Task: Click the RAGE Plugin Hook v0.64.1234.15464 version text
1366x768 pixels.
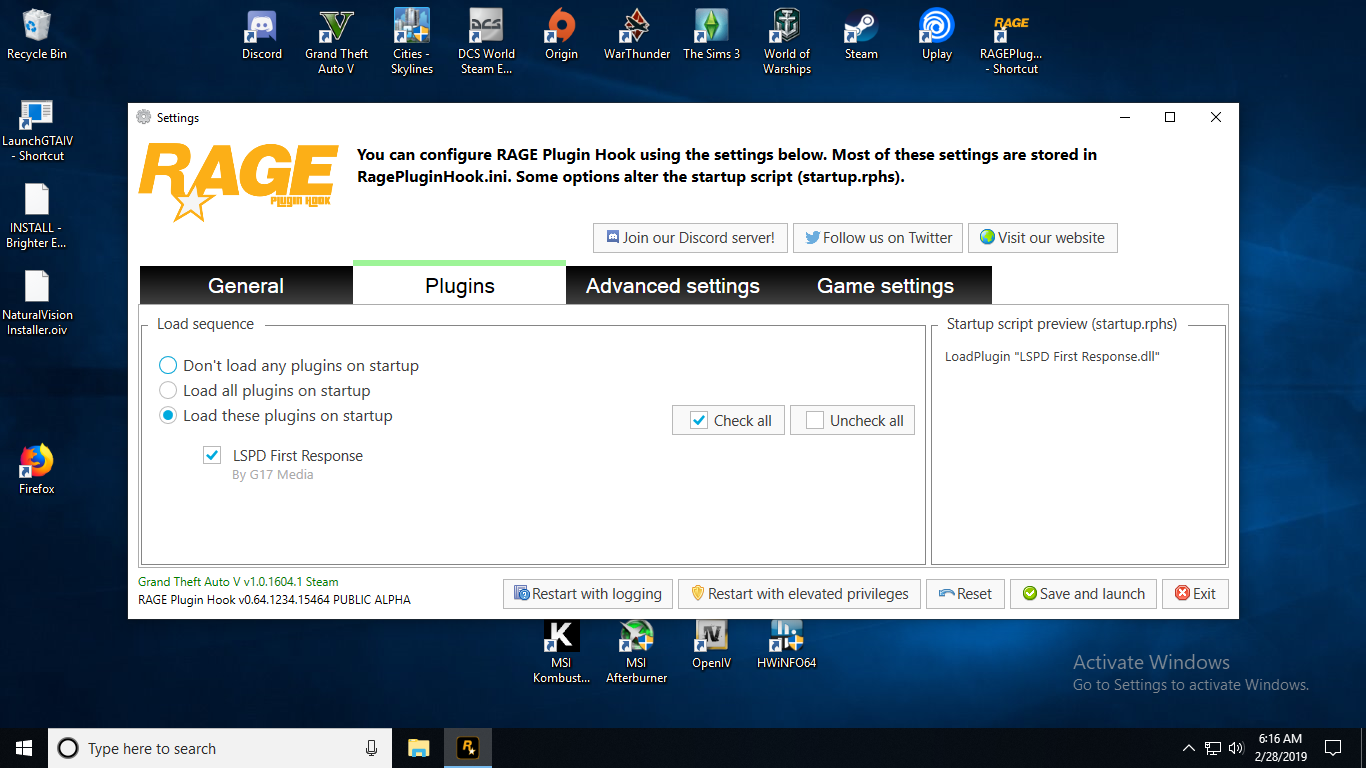Action: [x=274, y=600]
